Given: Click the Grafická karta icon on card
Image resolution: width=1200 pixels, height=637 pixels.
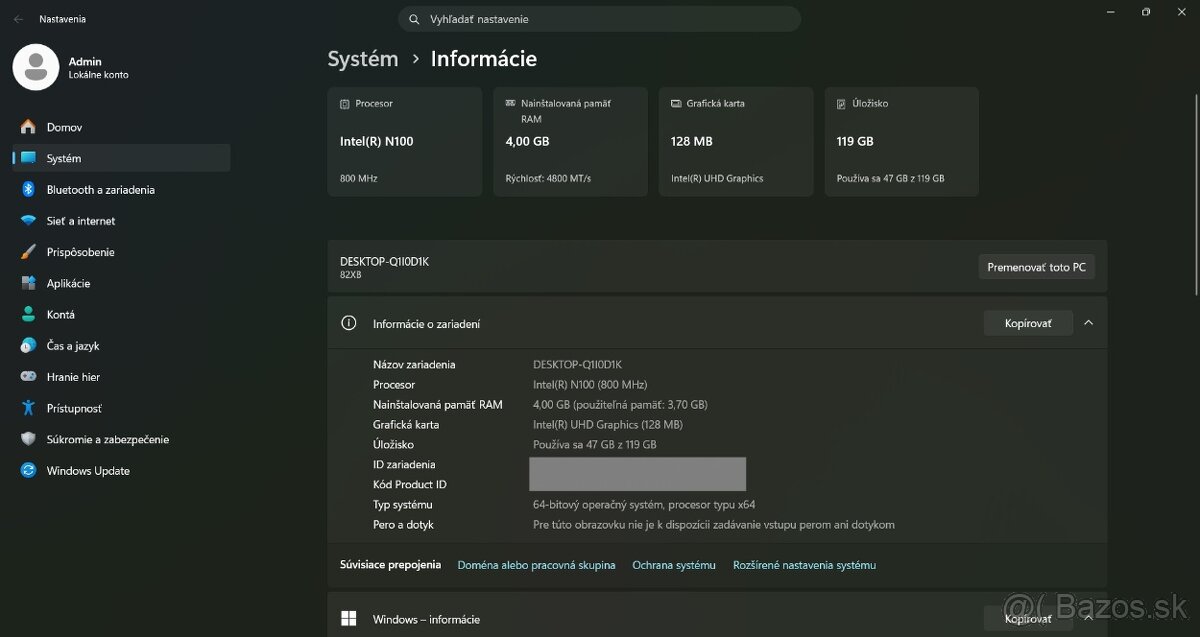Looking at the screenshot, I should [x=676, y=104].
